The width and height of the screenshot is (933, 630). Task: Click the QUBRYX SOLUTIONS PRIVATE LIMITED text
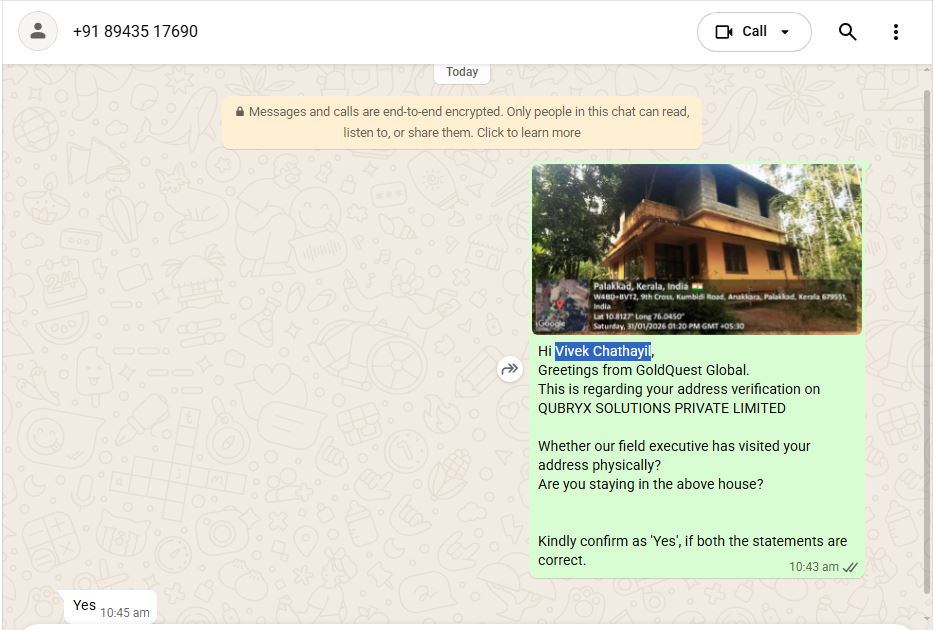[661, 408]
